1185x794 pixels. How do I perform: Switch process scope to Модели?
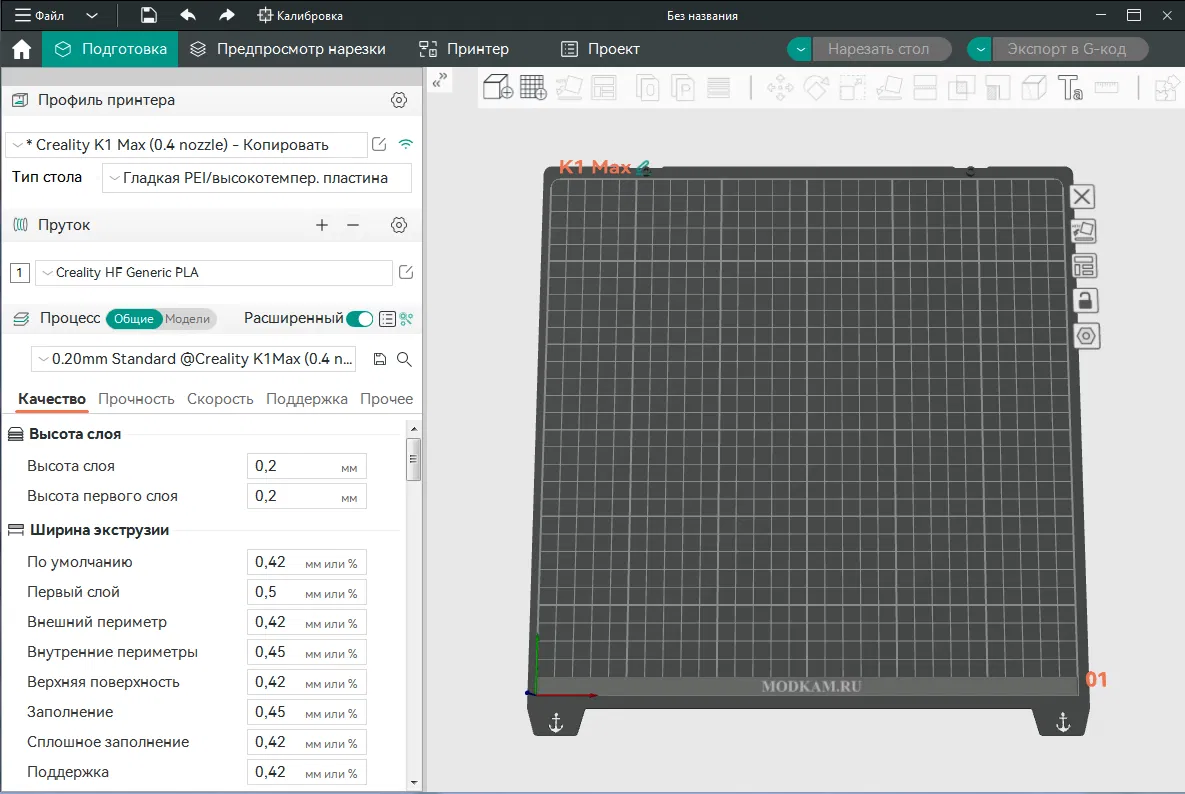coord(188,319)
